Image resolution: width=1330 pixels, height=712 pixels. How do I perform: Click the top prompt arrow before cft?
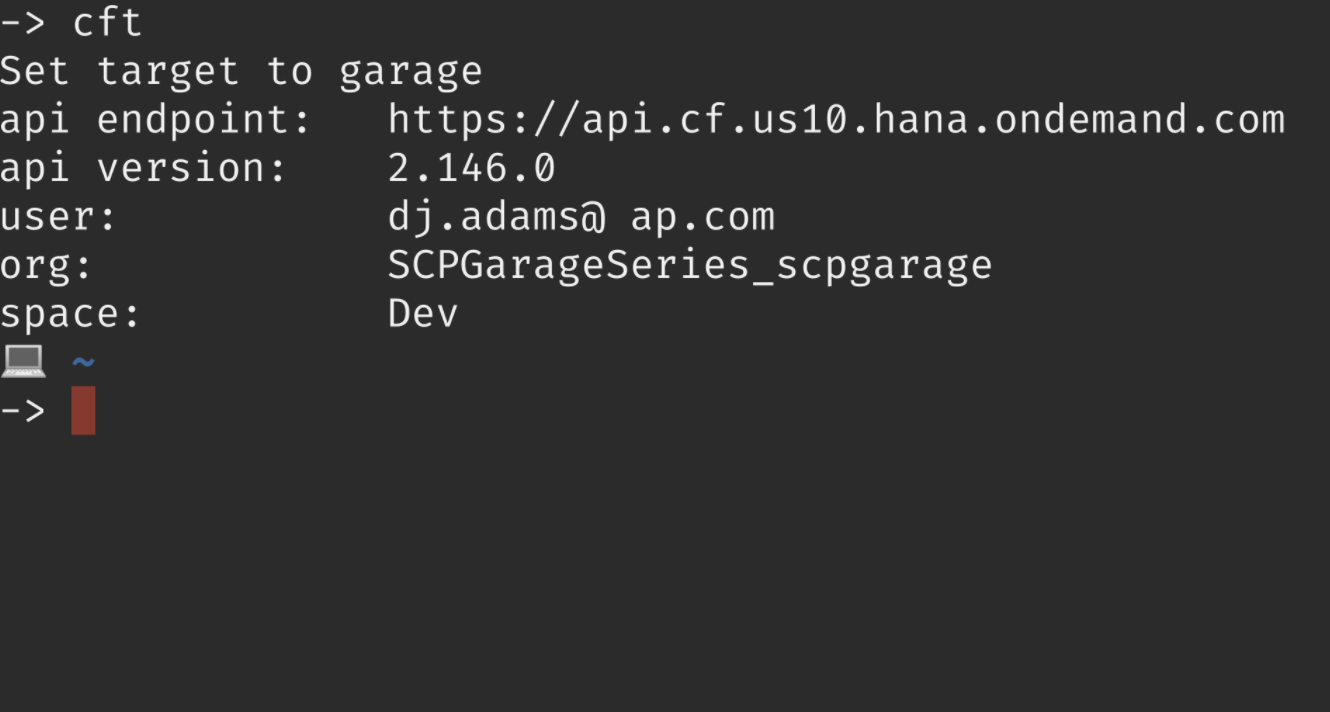point(23,22)
